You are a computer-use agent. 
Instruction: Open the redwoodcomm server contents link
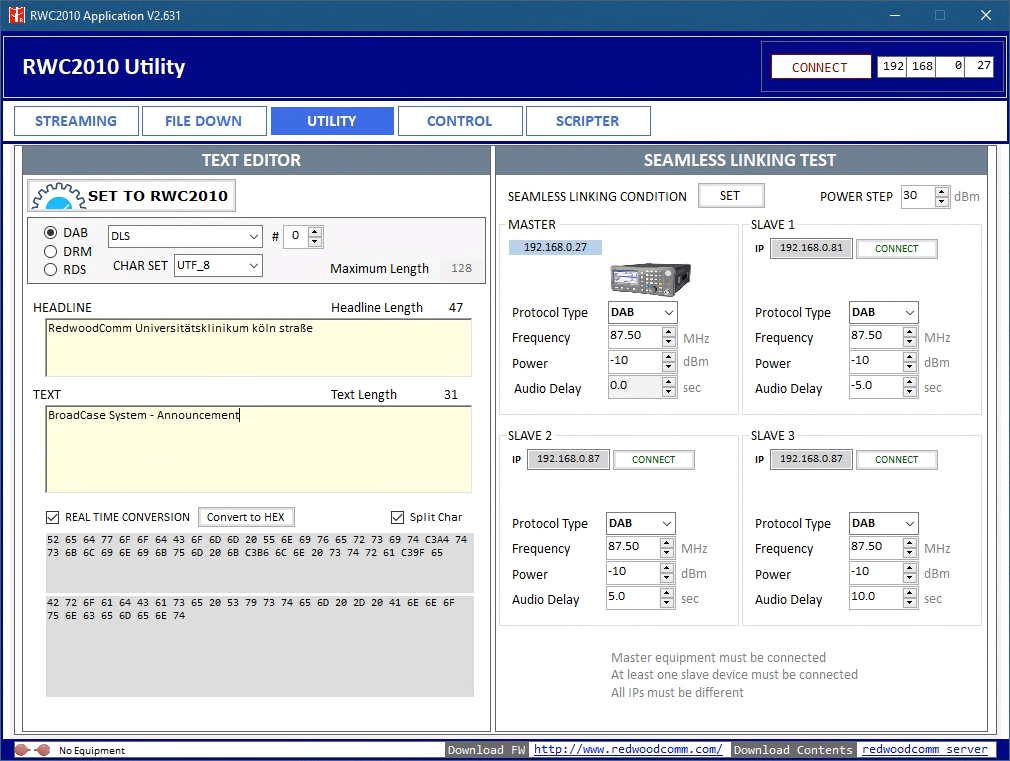[924, 749]
